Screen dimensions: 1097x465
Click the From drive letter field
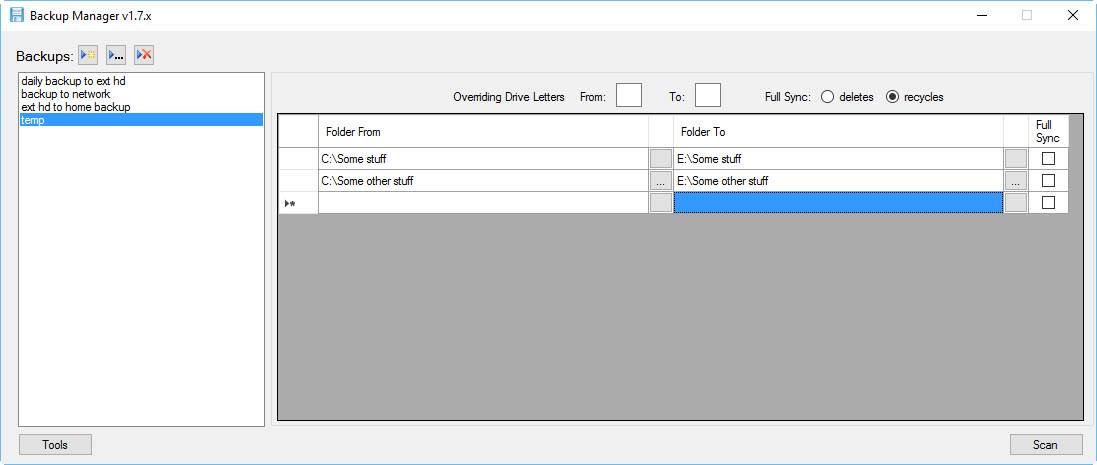point(628,95)
